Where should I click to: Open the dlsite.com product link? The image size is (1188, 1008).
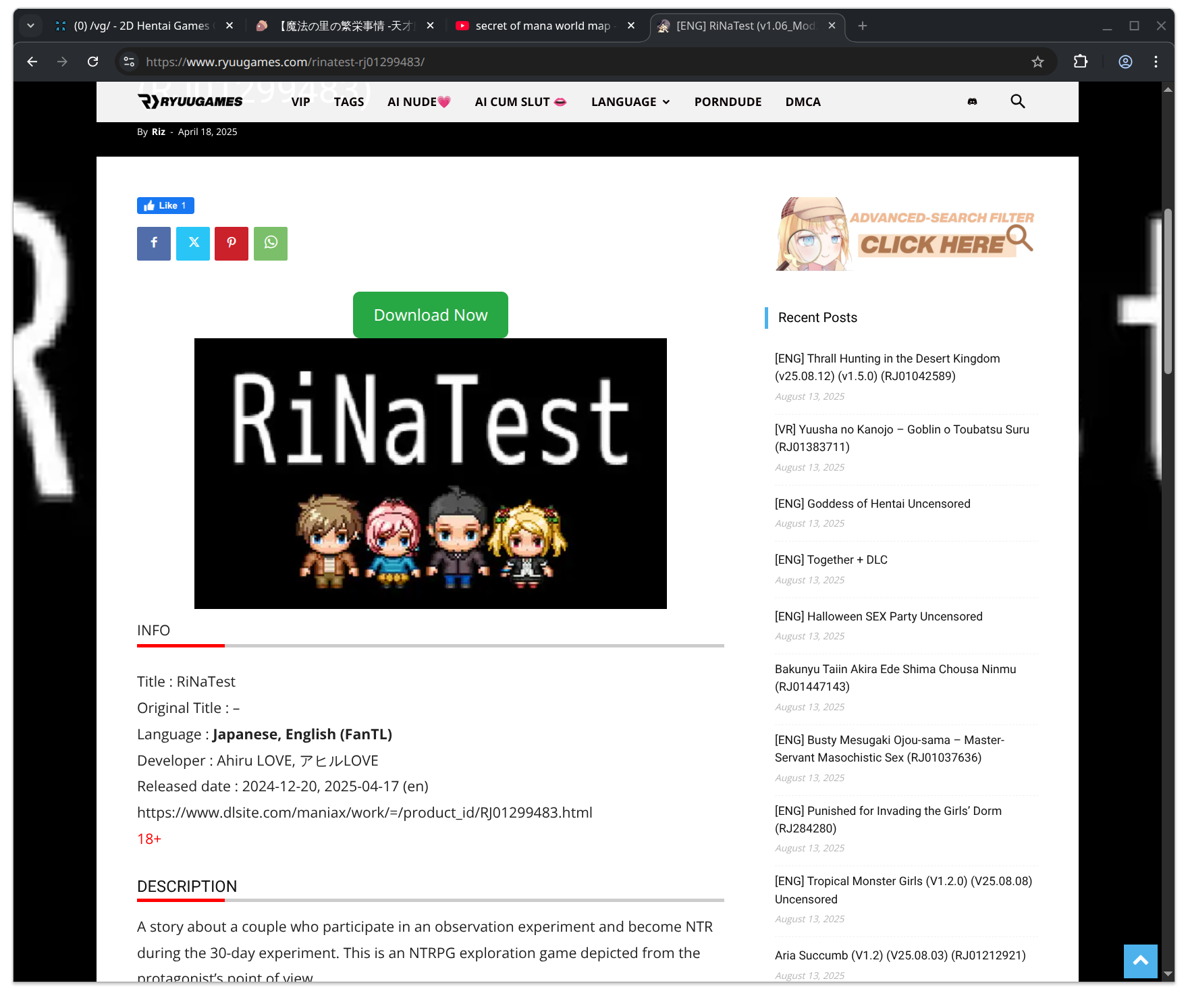364,812
